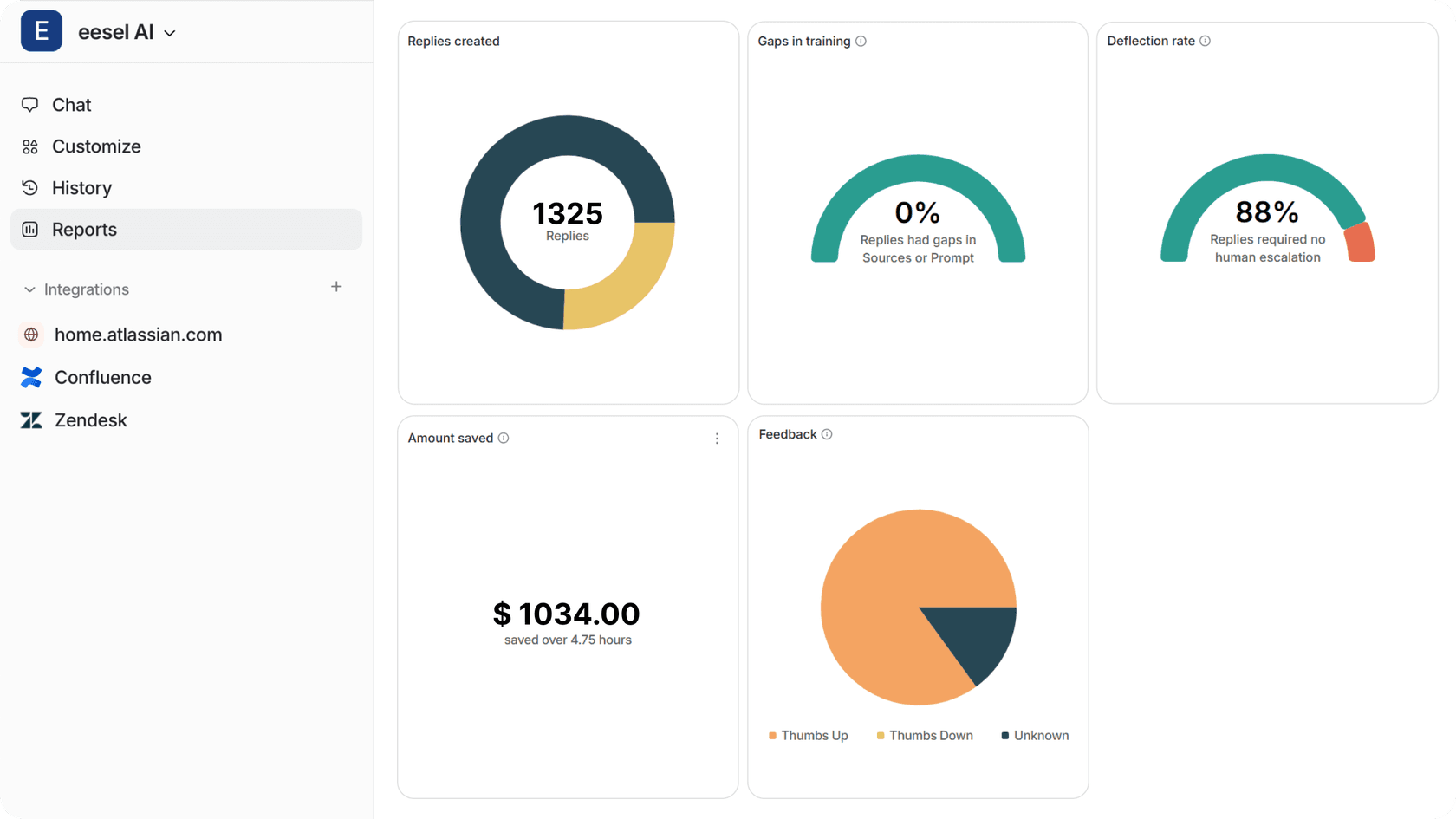Click the Feedback info icon
Image resolution: width=1456 pixels, height=819 pixels.
click(x=827, y=434)
